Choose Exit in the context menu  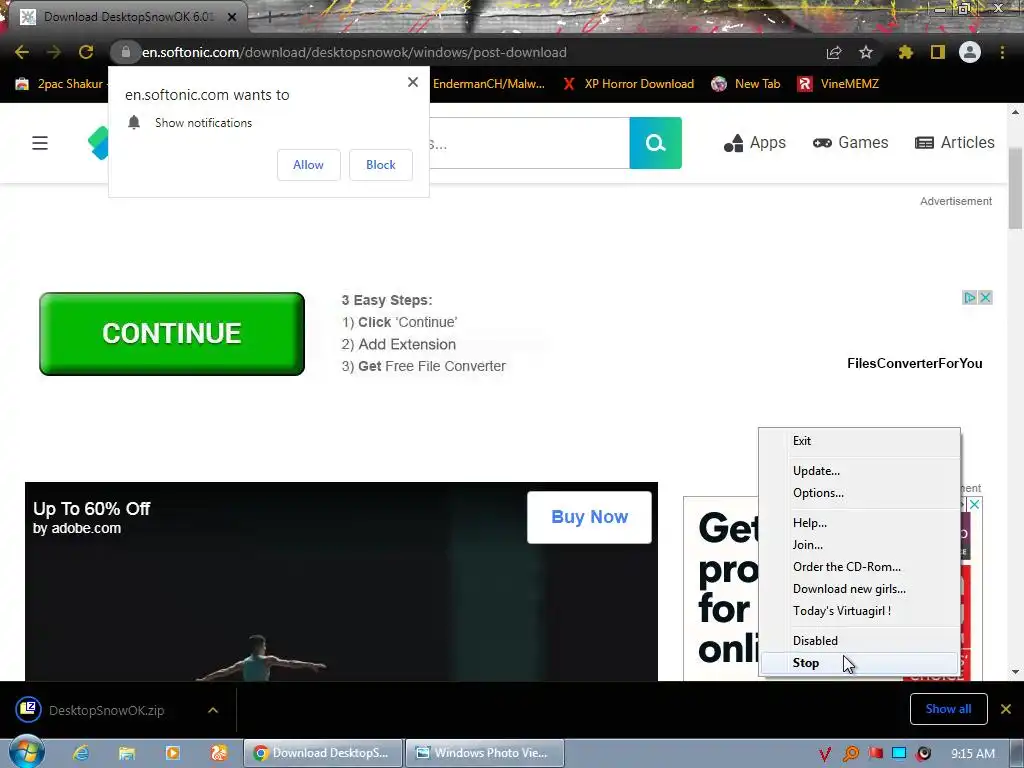tap(859, 441)
